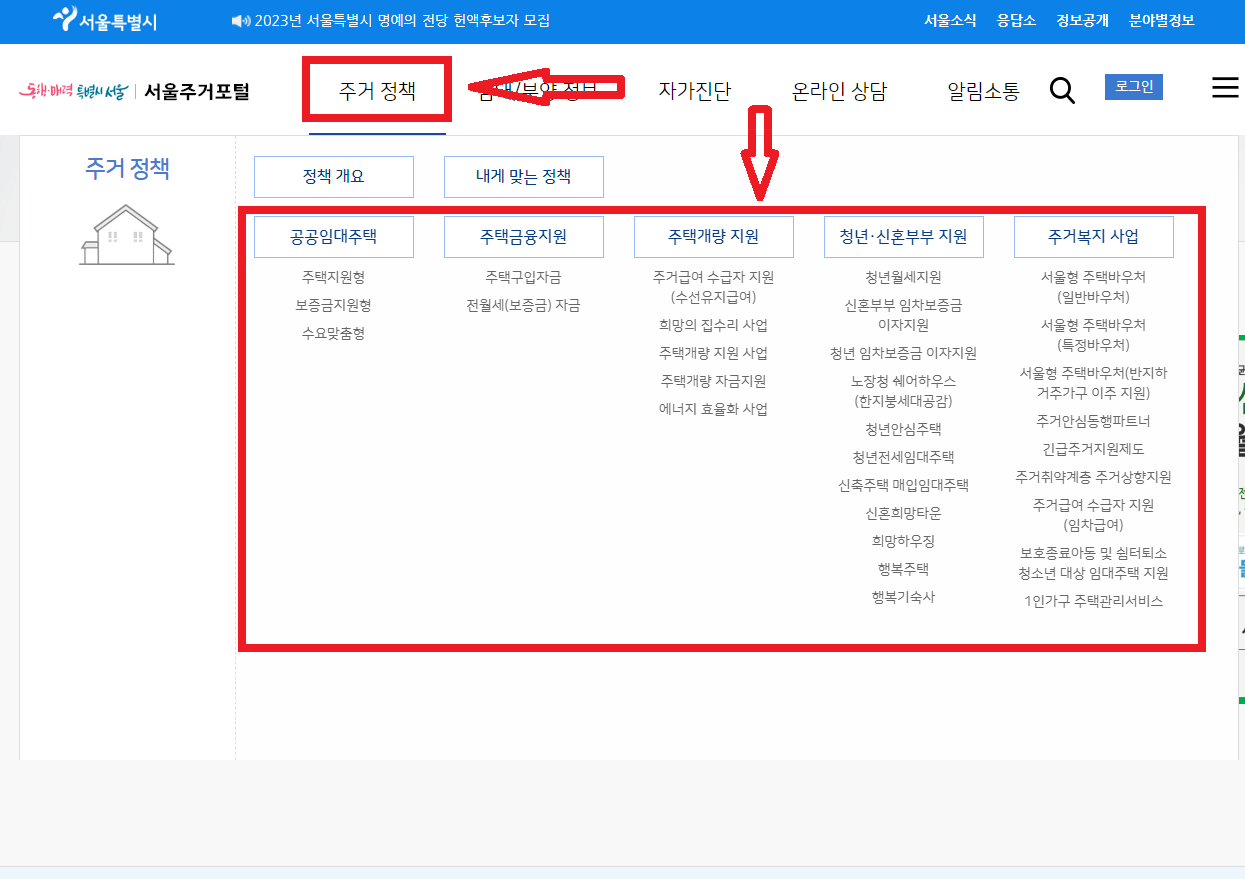
Task: Click the speaker icon beside the announcement banner
Action: click(x=240, y=20)
